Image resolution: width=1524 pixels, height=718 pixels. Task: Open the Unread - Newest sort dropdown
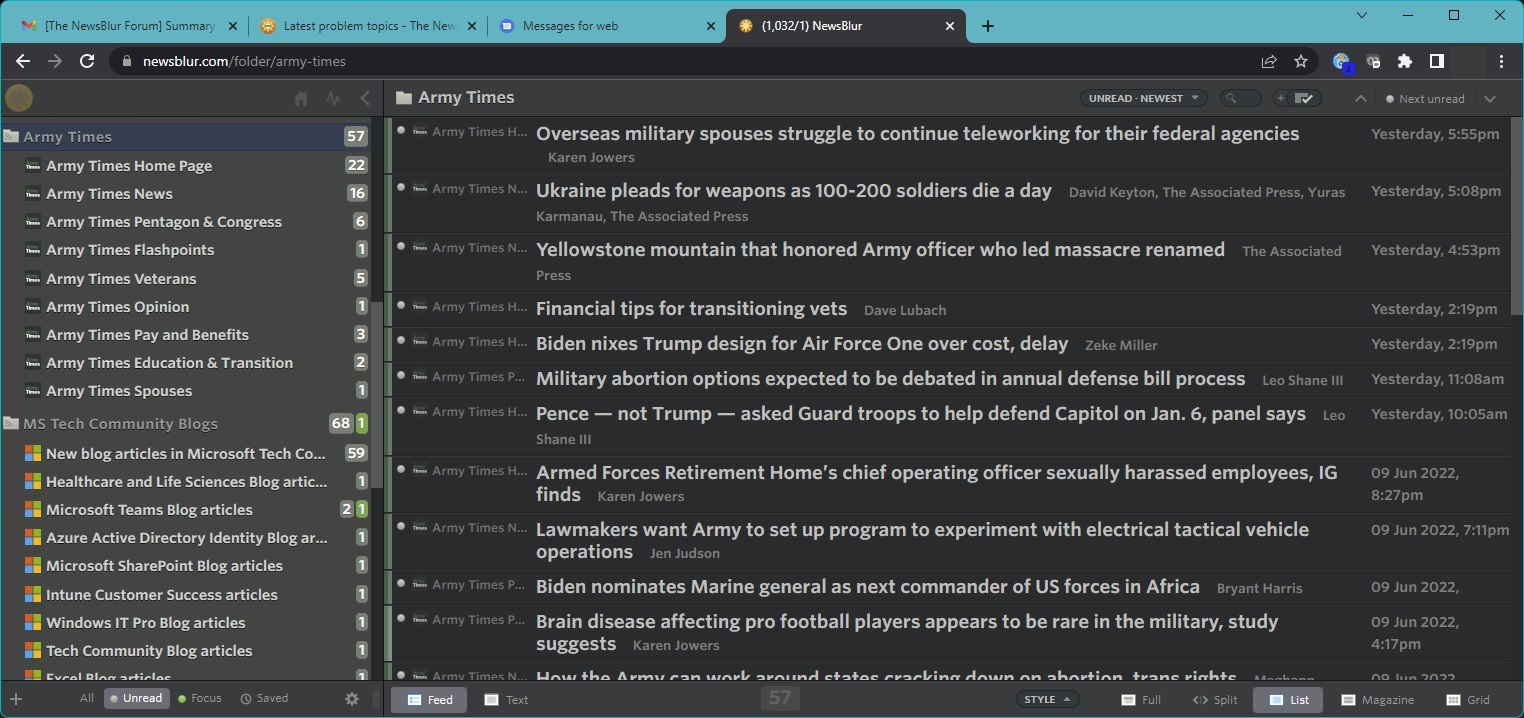pos(1143,98)
